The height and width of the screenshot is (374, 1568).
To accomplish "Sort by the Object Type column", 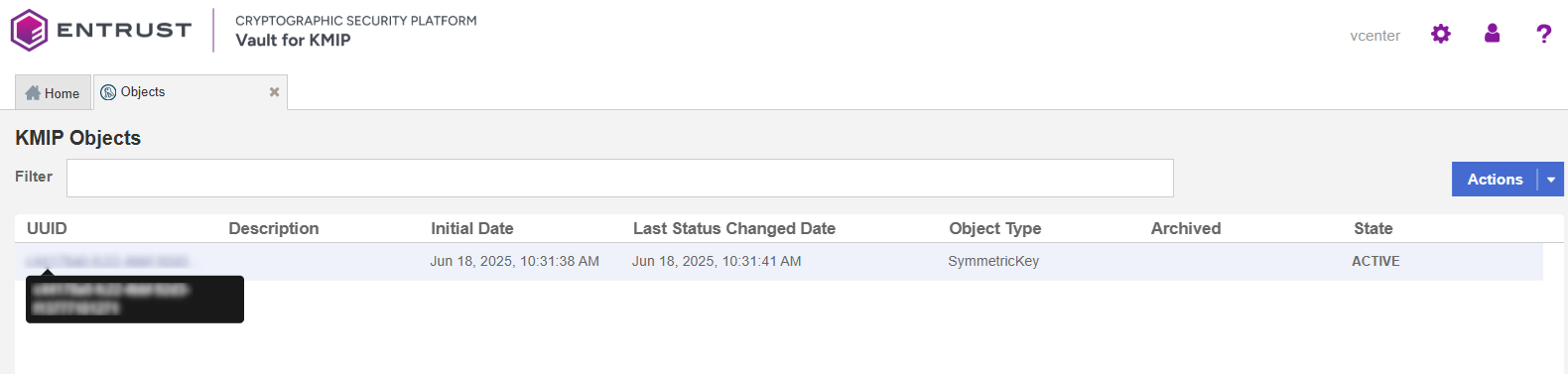I will [995, 228].
